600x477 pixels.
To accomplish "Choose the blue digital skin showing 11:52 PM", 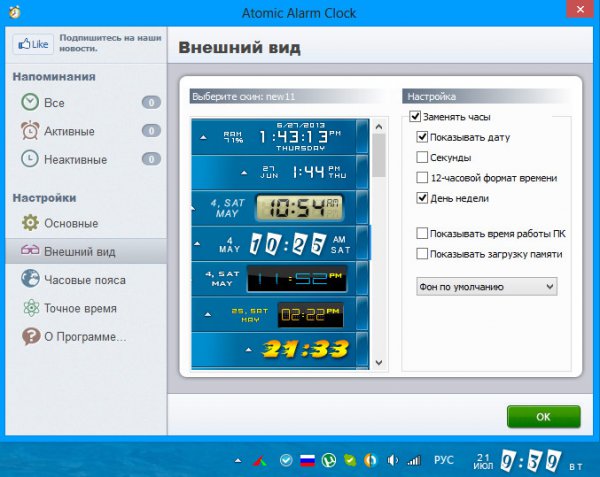I will click(280, 279).
